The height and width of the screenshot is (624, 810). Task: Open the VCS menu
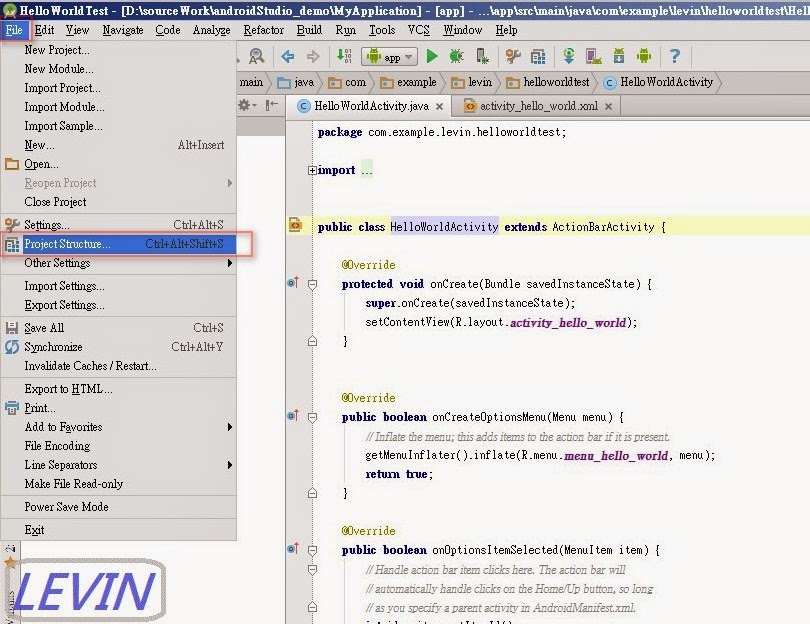coord(419,30)
